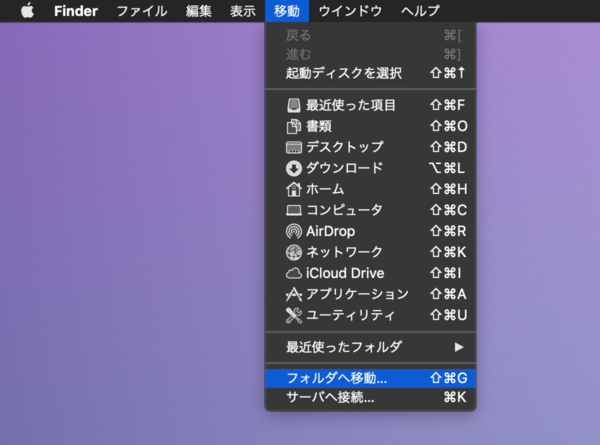
Task: Open the 編集 menu
Action: [x=199, y=11]
